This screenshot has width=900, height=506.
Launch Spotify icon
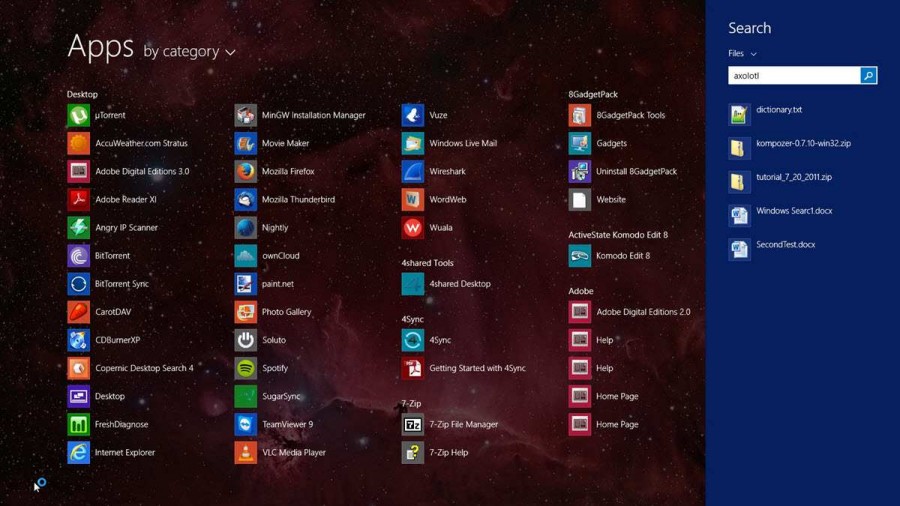pyautogui.click(x=246, y=368)
